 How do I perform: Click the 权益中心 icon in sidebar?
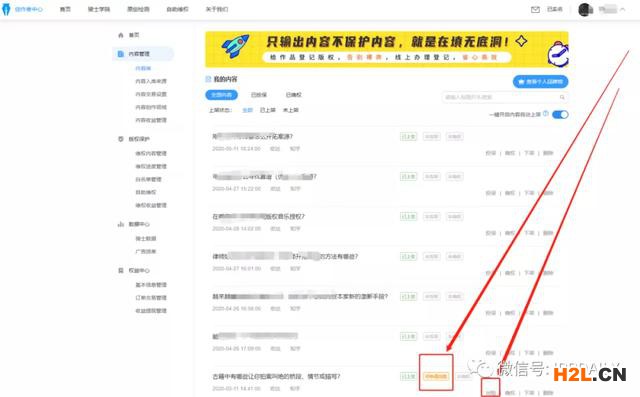(x=121, y=271)
